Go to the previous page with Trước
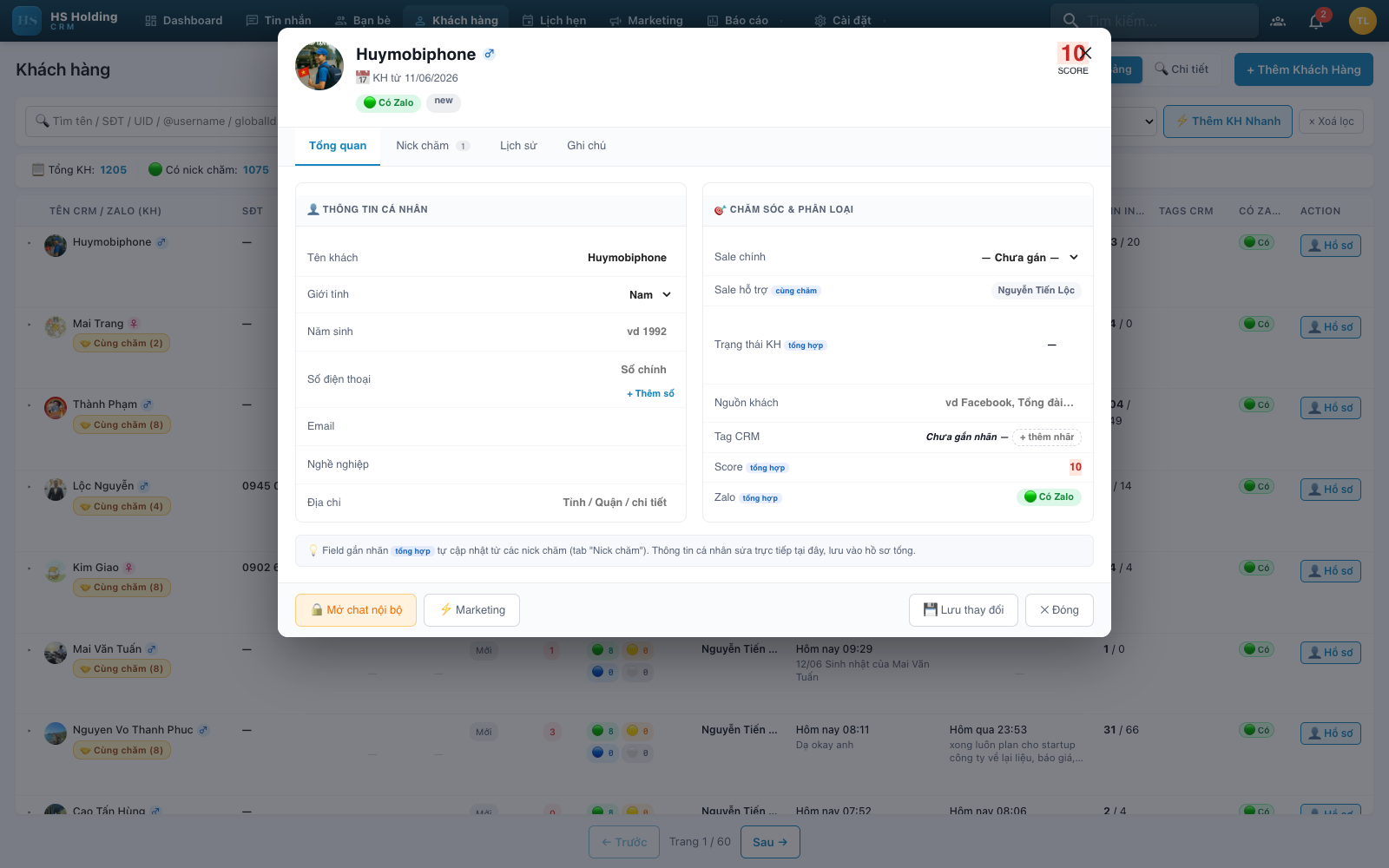This screenshot has height=868, width=1389. (x=624, y=842)
